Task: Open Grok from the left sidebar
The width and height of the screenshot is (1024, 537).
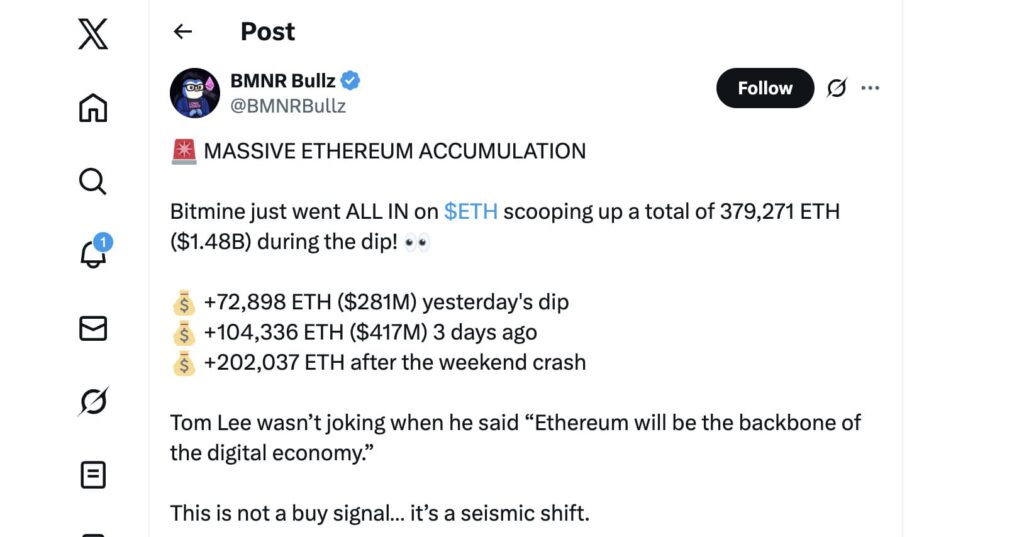Action: point(93,401)
